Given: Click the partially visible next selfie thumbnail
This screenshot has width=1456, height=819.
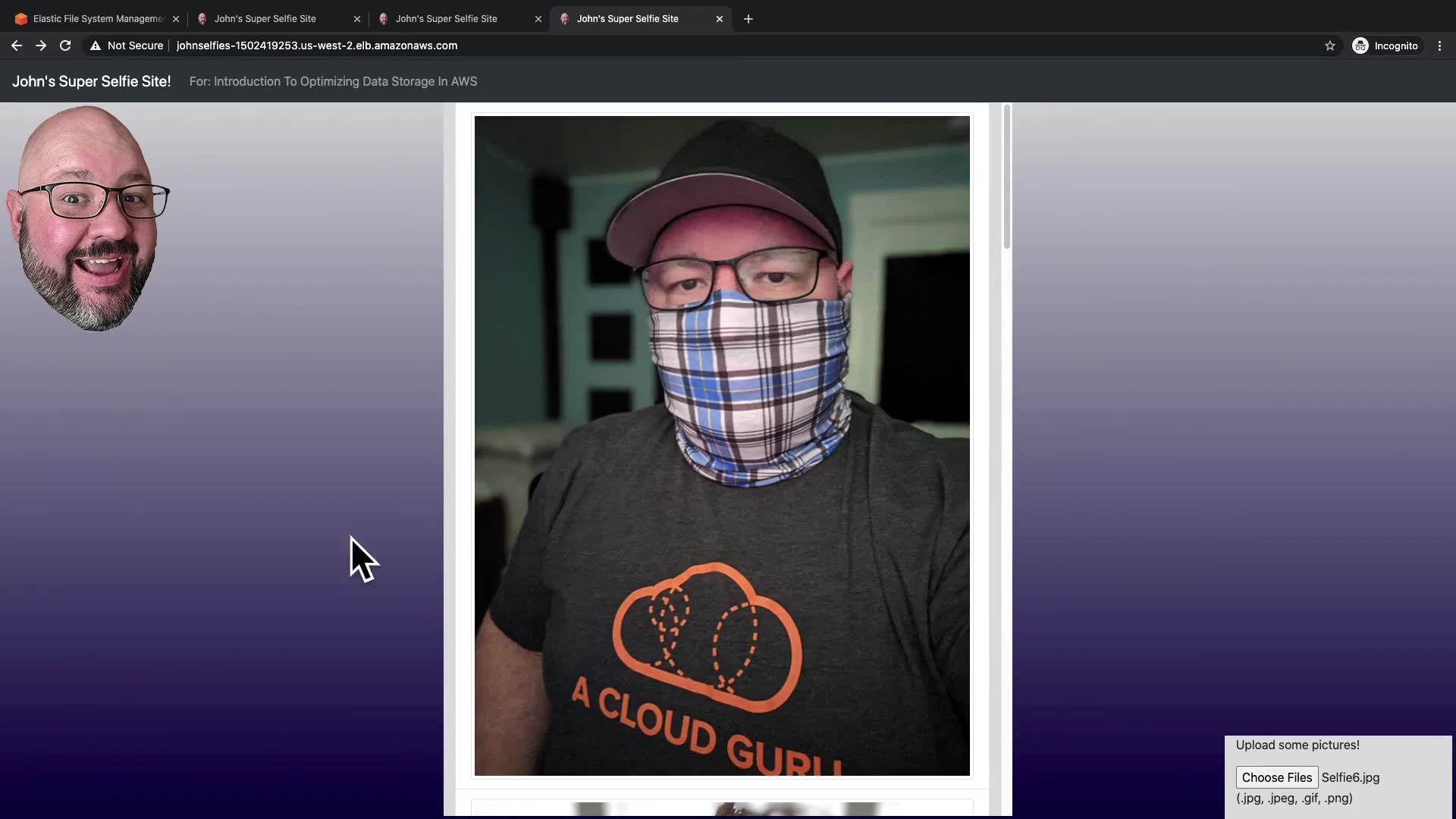Looking at the screenshot, I should [721, 808].
